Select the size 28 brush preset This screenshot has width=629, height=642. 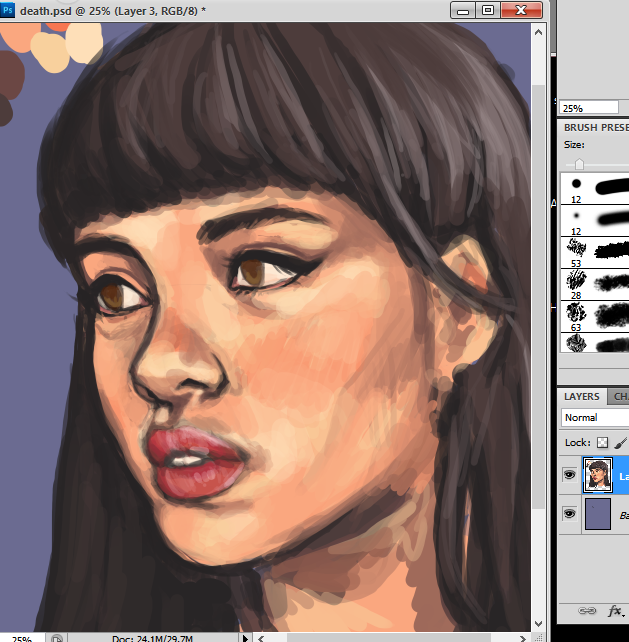point(595,284)
